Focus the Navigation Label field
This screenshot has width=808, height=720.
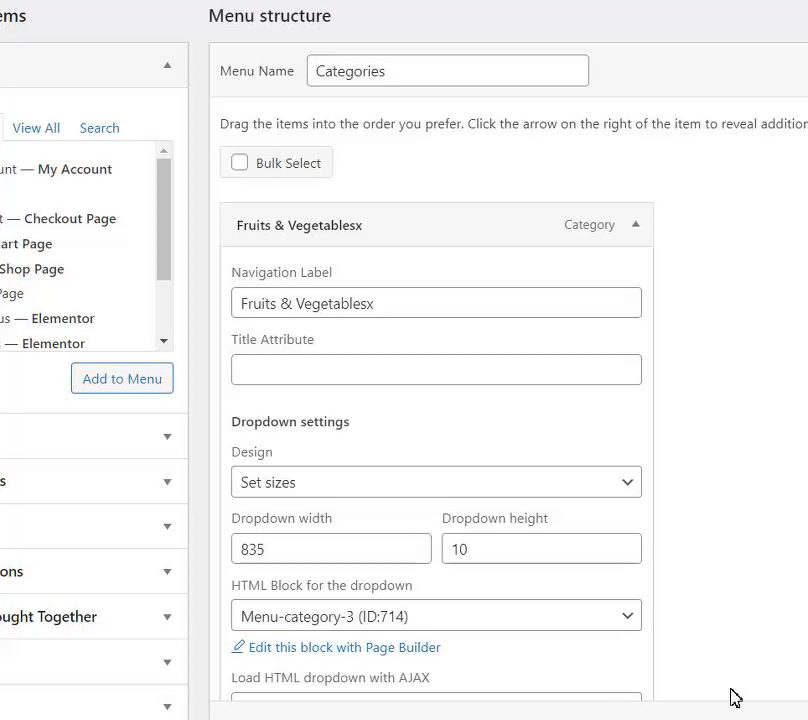(436, 303)
